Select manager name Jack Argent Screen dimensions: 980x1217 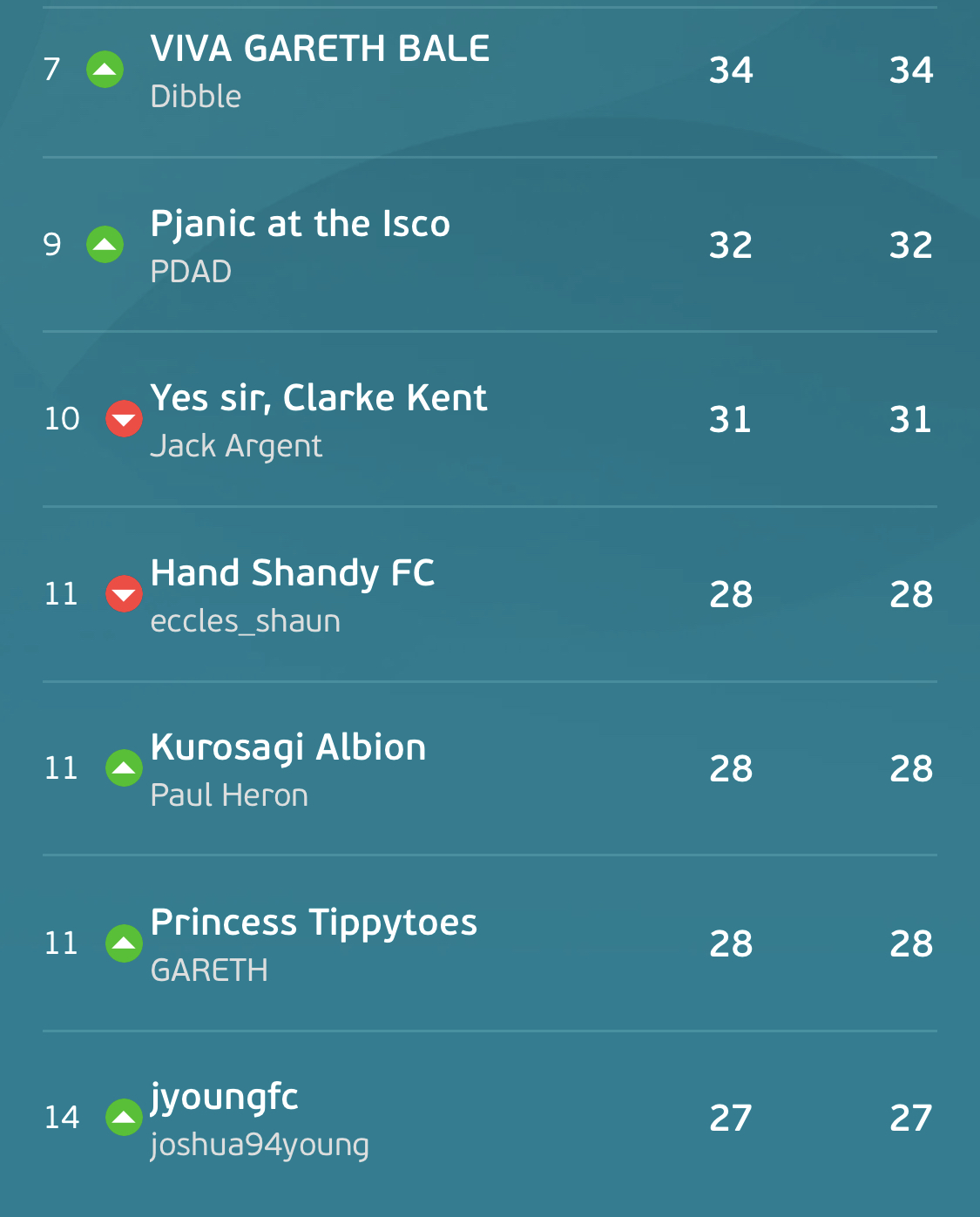click(x=236, y=446)
